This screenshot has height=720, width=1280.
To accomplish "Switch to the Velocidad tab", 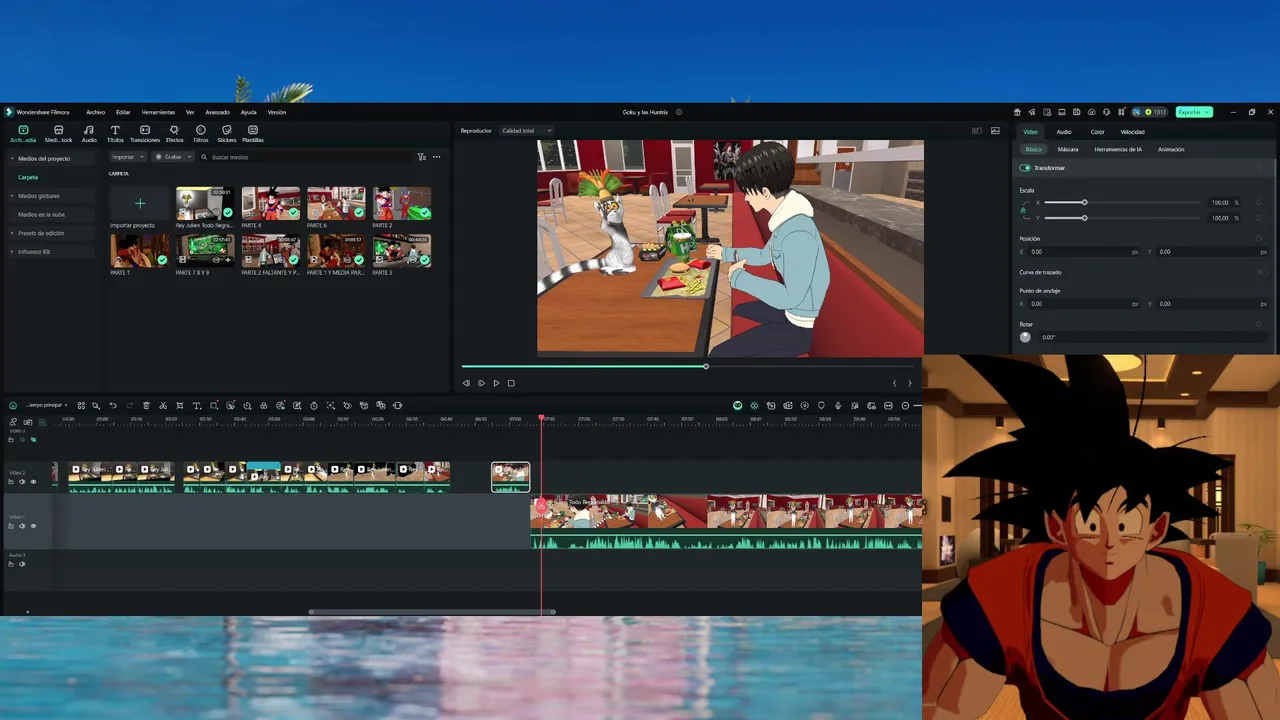I will coord(1132,132).
